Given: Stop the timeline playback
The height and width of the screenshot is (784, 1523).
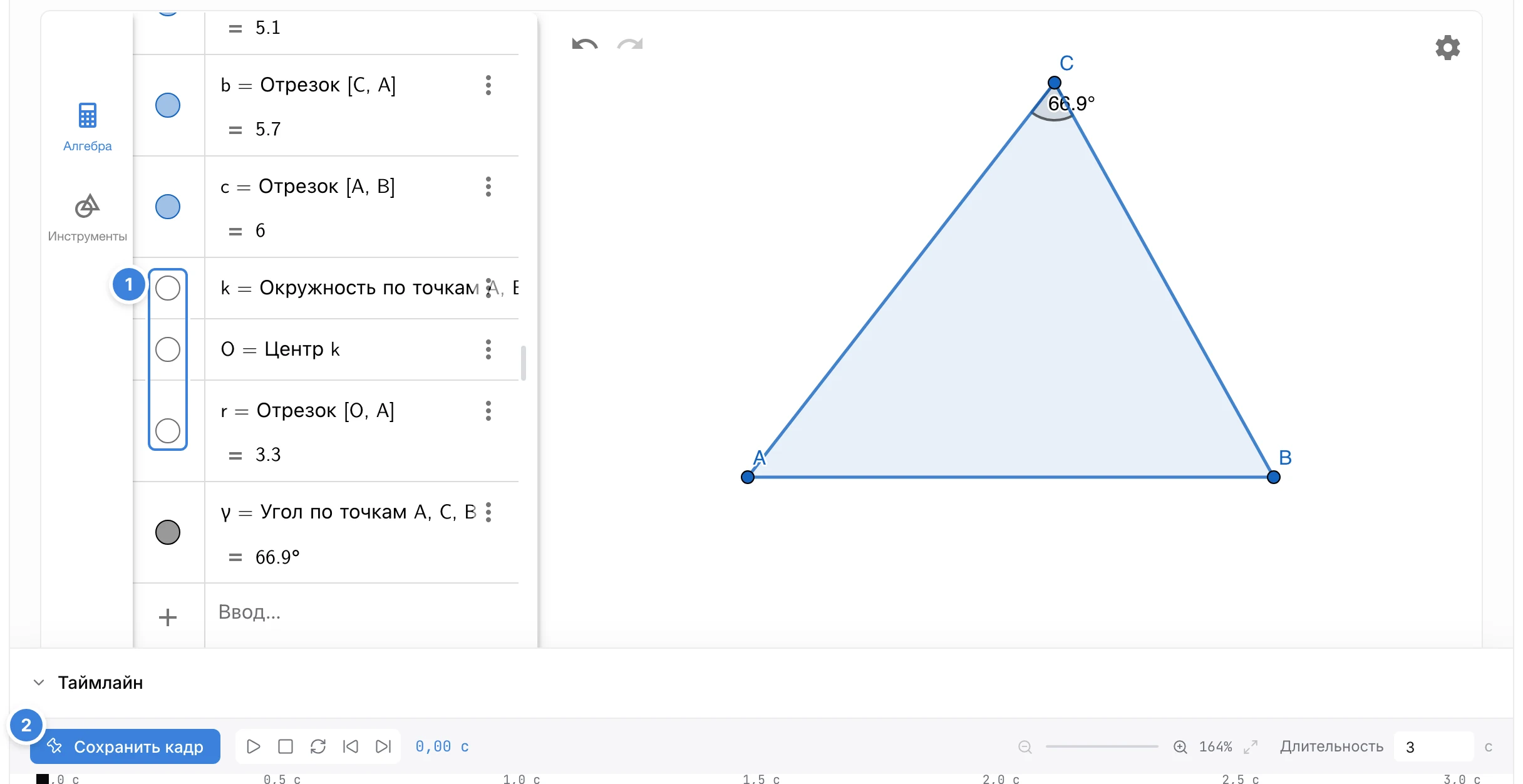Looking at the screenshot, I should 286,746.
